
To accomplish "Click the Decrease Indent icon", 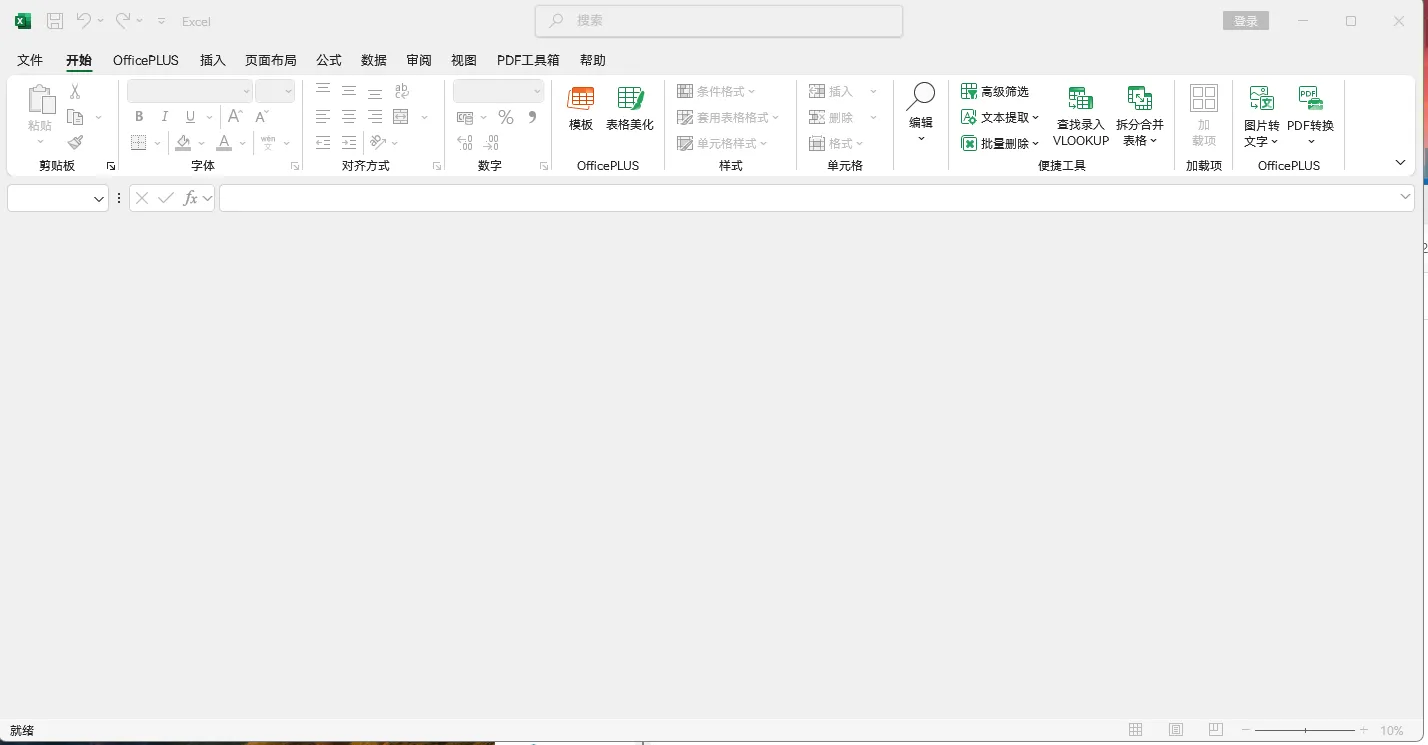I will (x=323, y=143).
